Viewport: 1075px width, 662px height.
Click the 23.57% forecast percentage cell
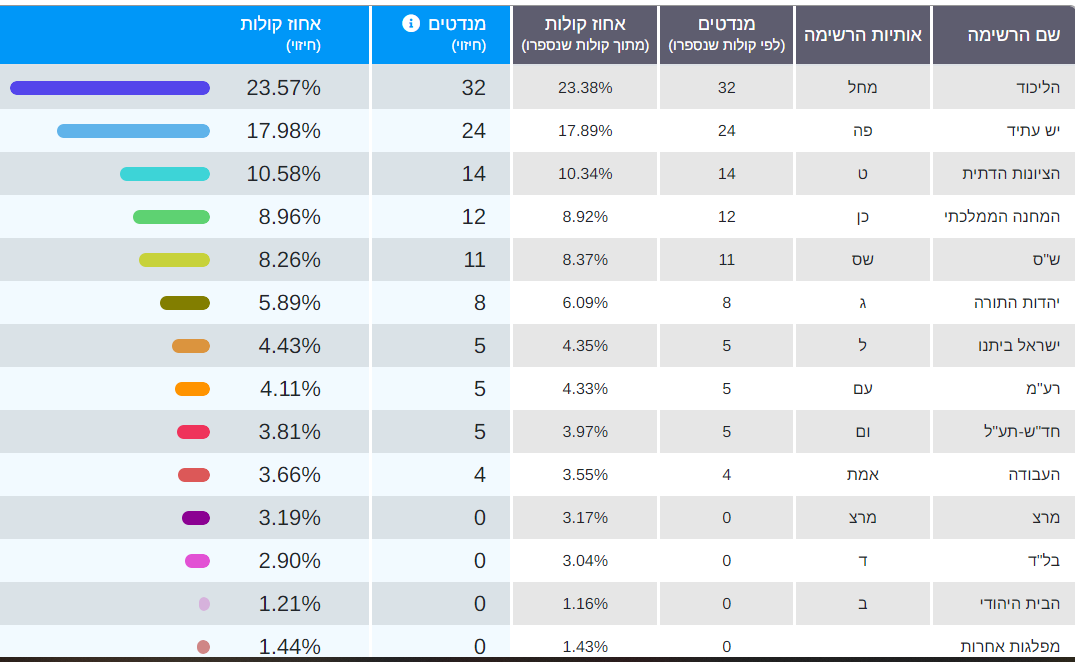coord(284,88)
